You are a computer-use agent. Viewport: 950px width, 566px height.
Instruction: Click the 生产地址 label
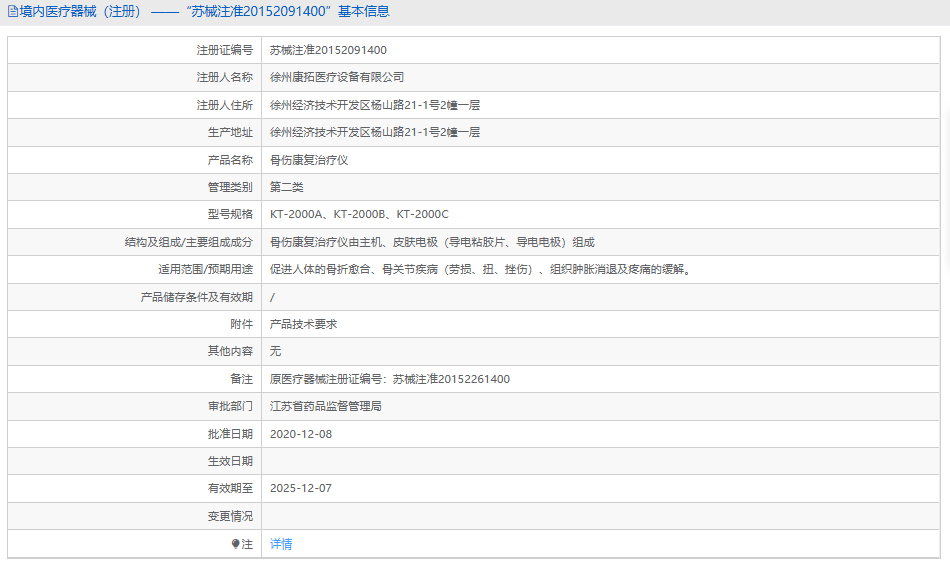click(x=230, y=132)
